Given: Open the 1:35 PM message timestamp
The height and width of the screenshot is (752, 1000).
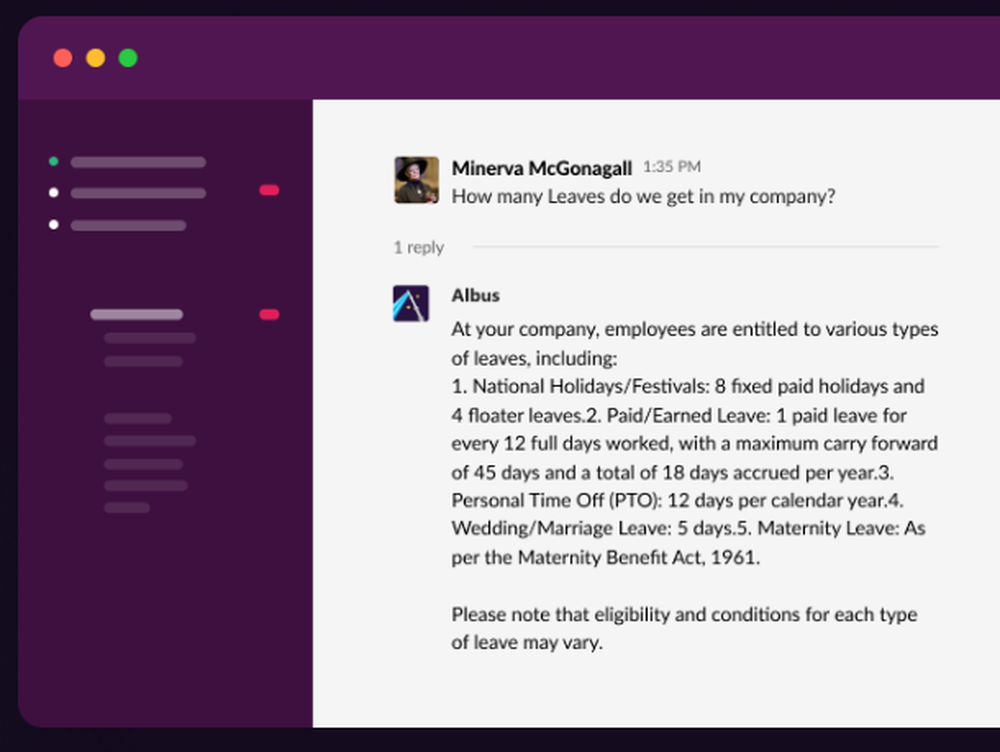Looking at the screenshot, I should pos(672,166).
